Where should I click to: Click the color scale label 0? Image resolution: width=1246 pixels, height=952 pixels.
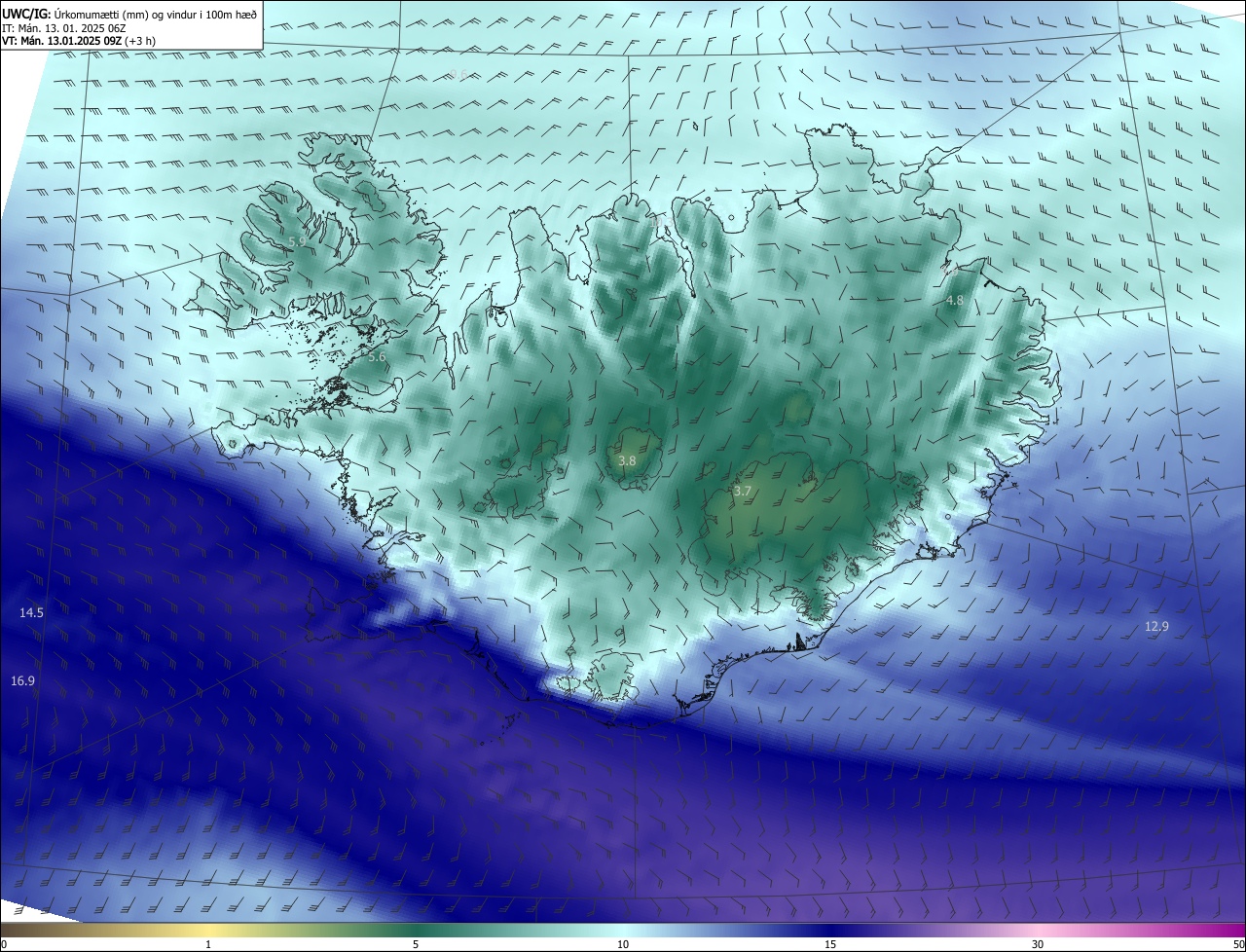(x=4, y=944)
